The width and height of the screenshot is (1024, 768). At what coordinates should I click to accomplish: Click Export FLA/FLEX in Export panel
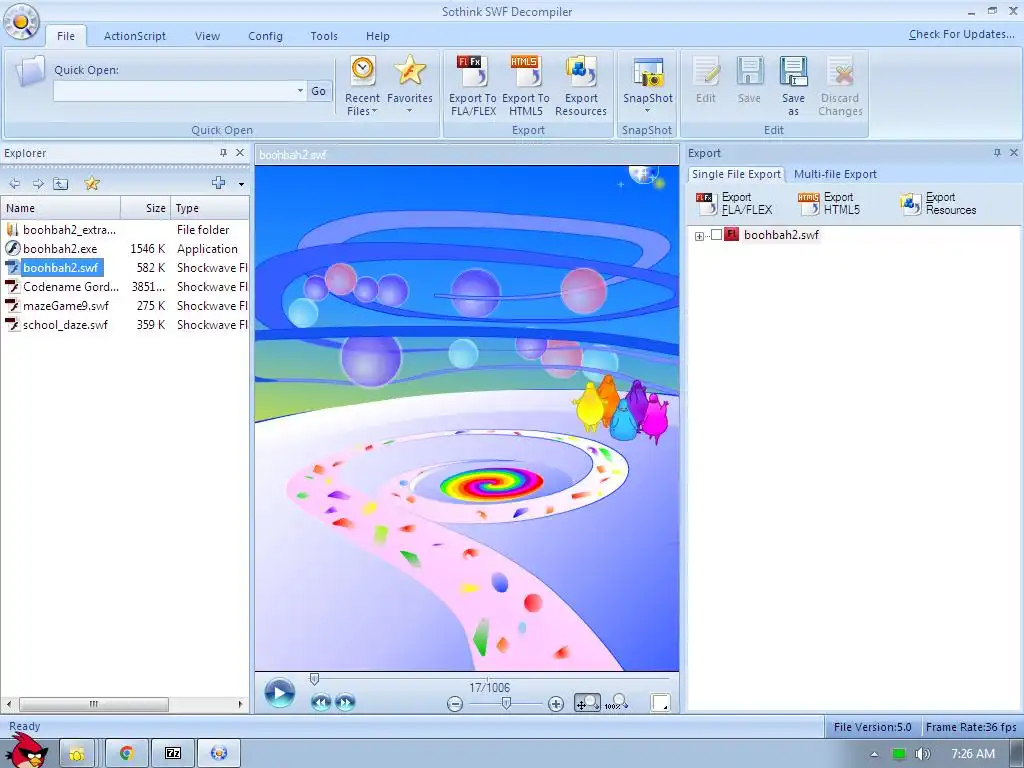[735, 204]
